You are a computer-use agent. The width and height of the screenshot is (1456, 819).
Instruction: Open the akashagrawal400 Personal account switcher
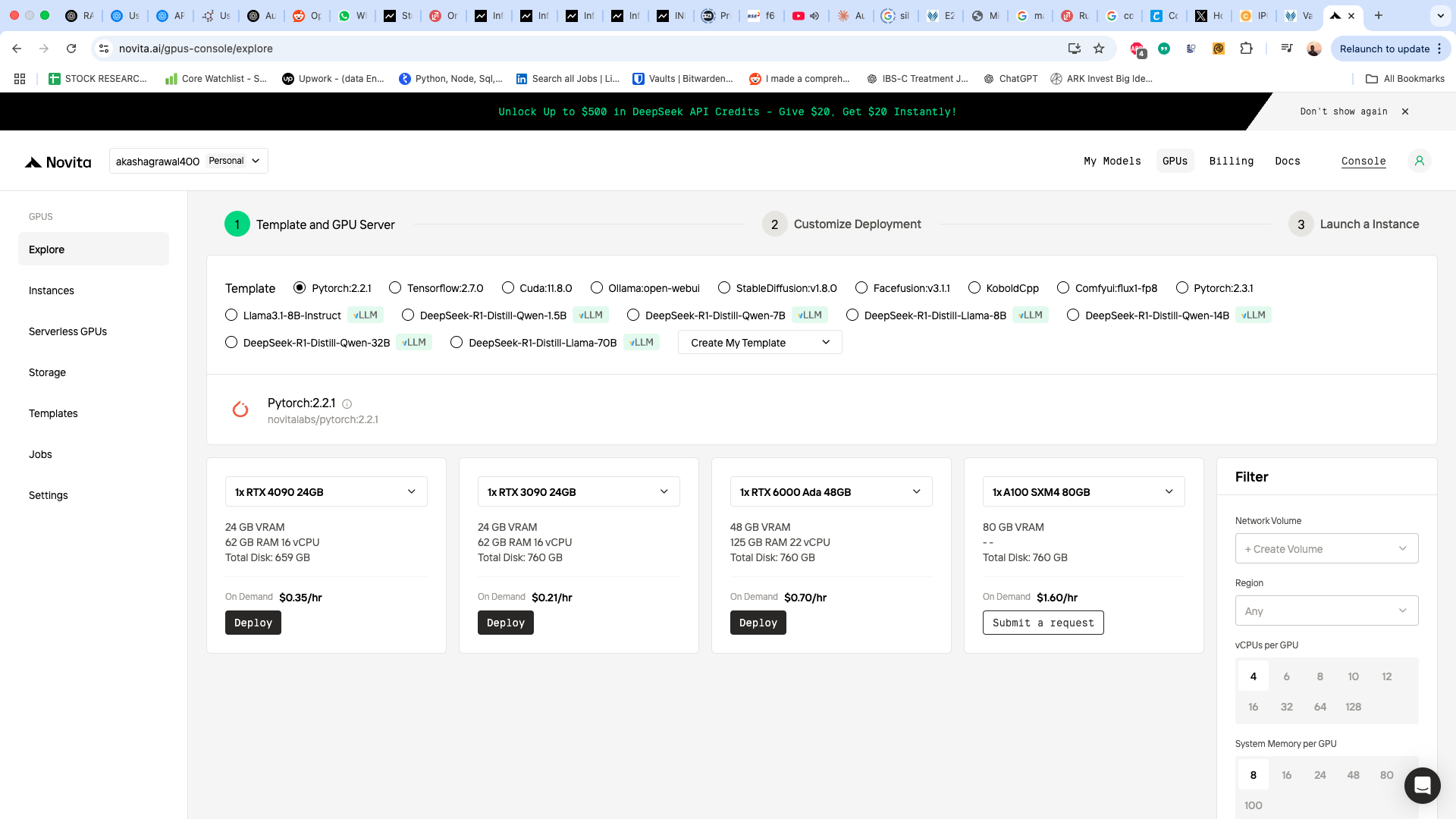tap(188, 161)
